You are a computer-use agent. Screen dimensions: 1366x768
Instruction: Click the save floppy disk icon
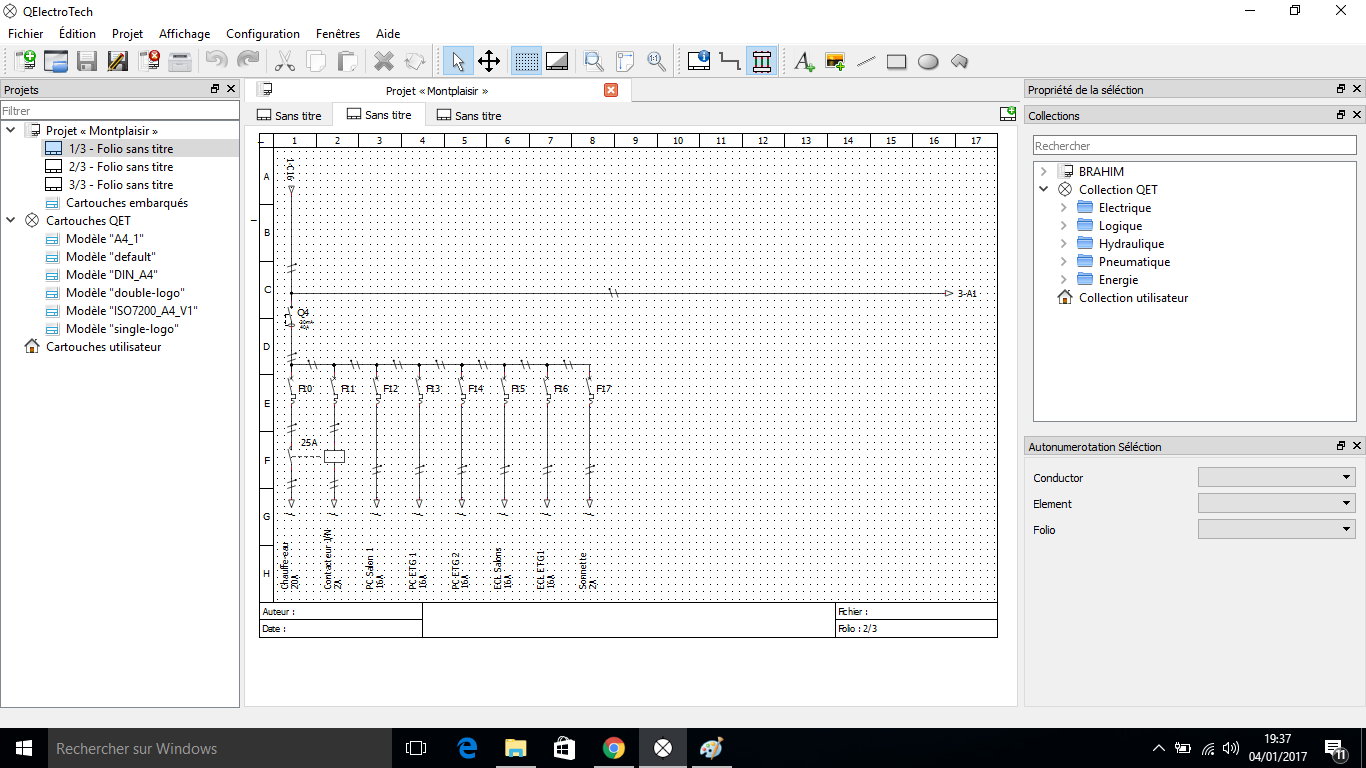click(x=87, y=61)
